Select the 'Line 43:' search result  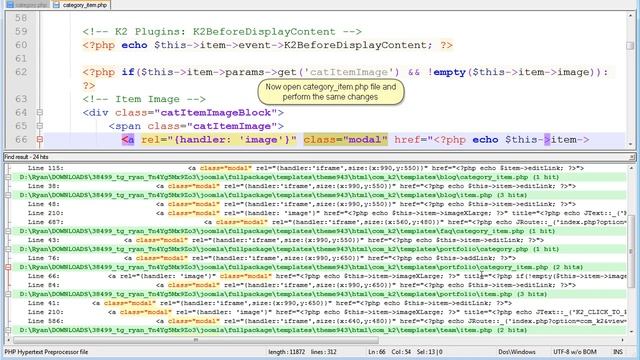pos(286,240)
